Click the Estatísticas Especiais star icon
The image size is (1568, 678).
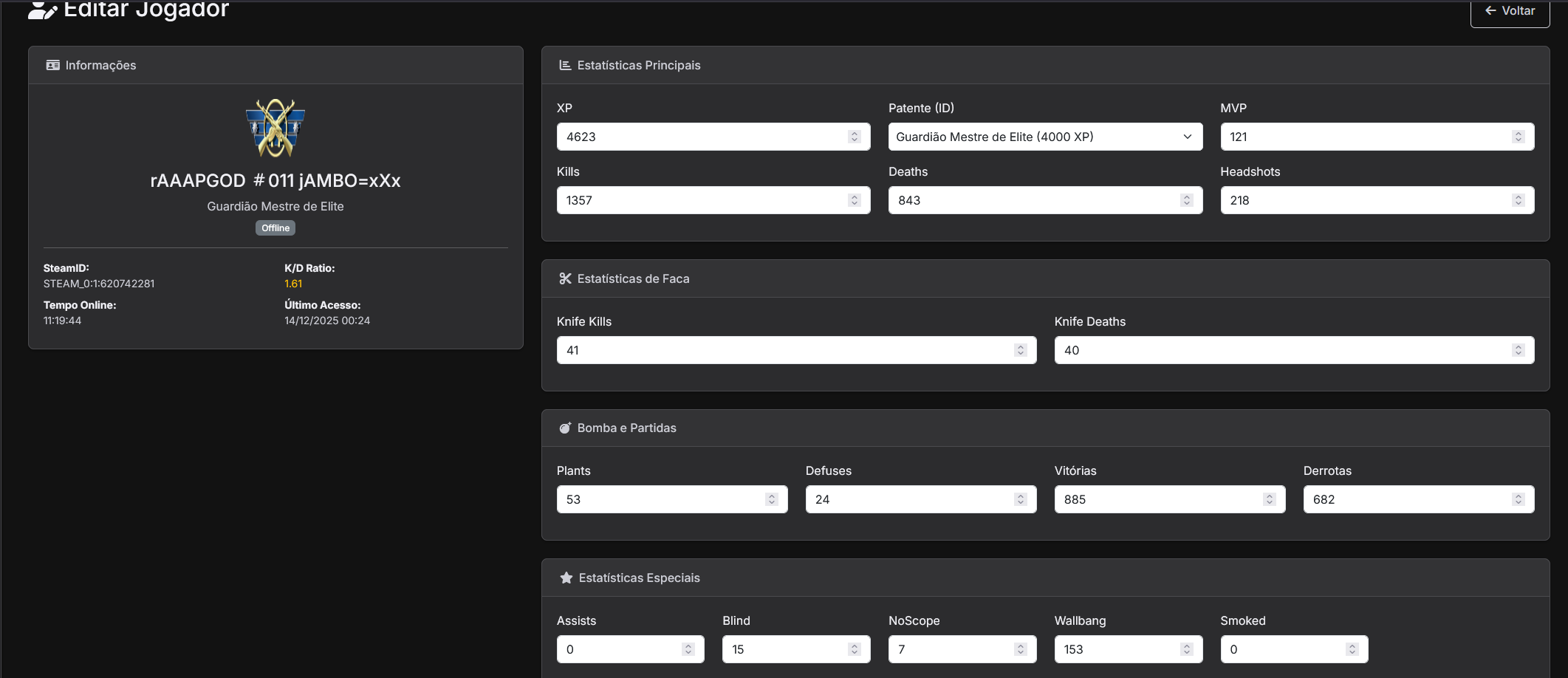click(x=566, y=578)
